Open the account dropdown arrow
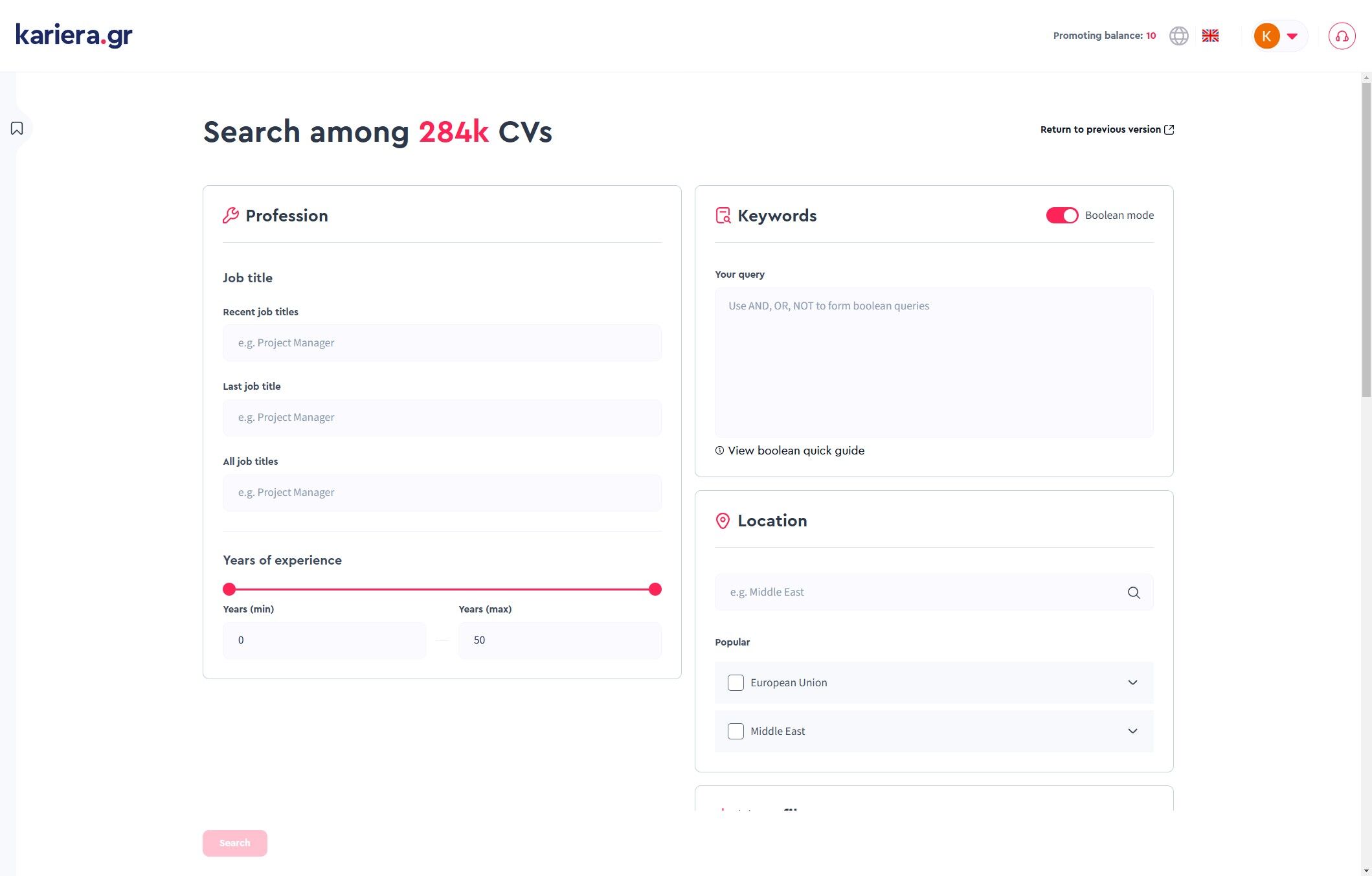 (1292, 36)
